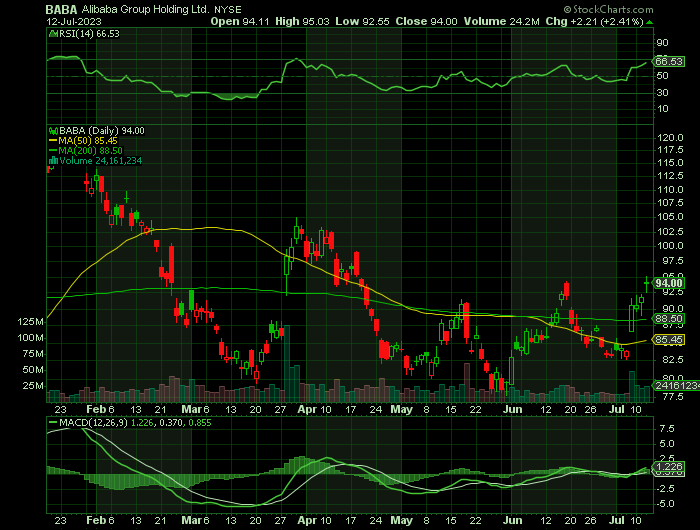The width and height of the screenshot is (700, 530).
Task: Click Jul on the MACD panel date axis
Action: 617,520
